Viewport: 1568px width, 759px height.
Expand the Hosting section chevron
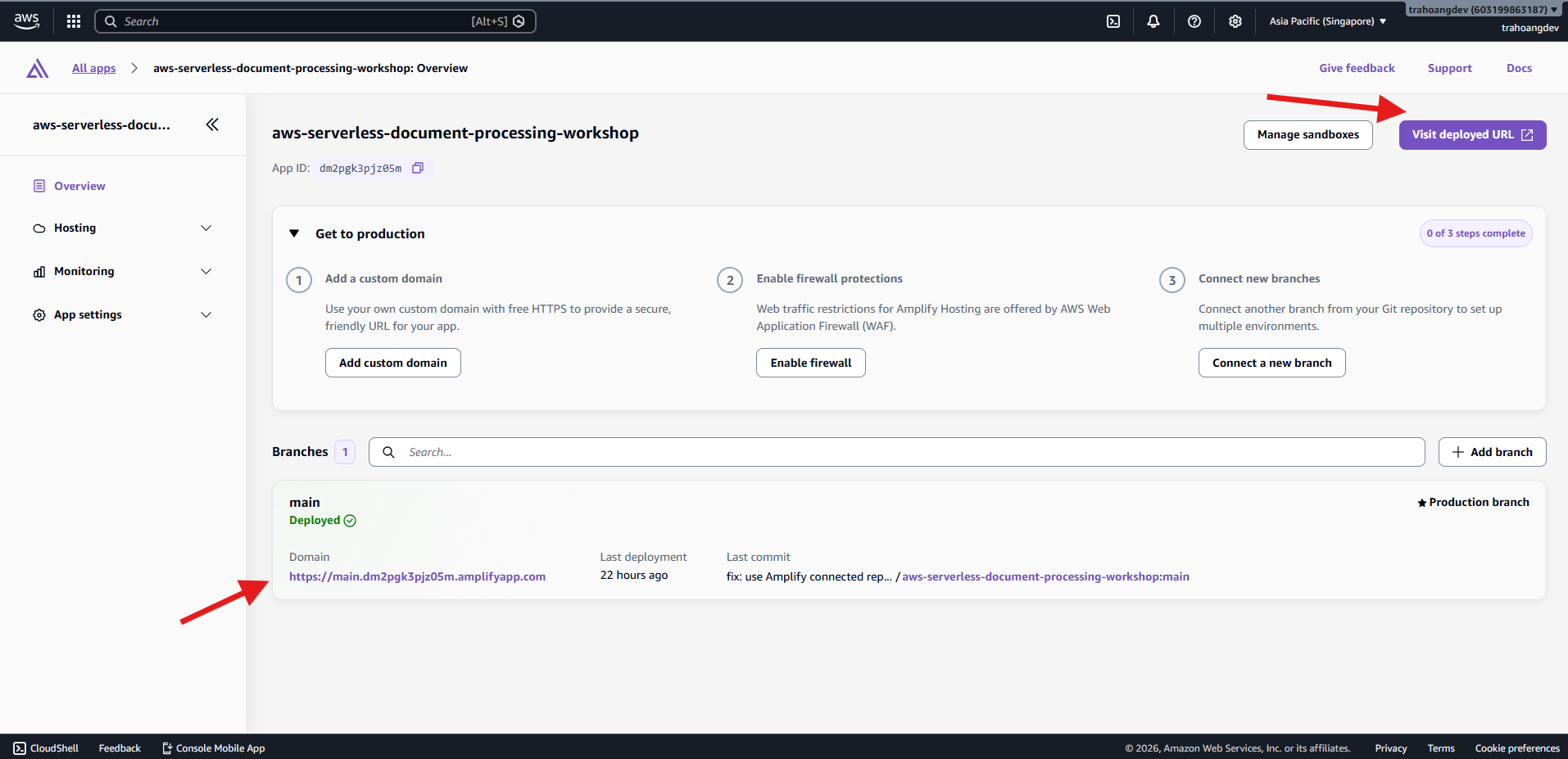206,228
